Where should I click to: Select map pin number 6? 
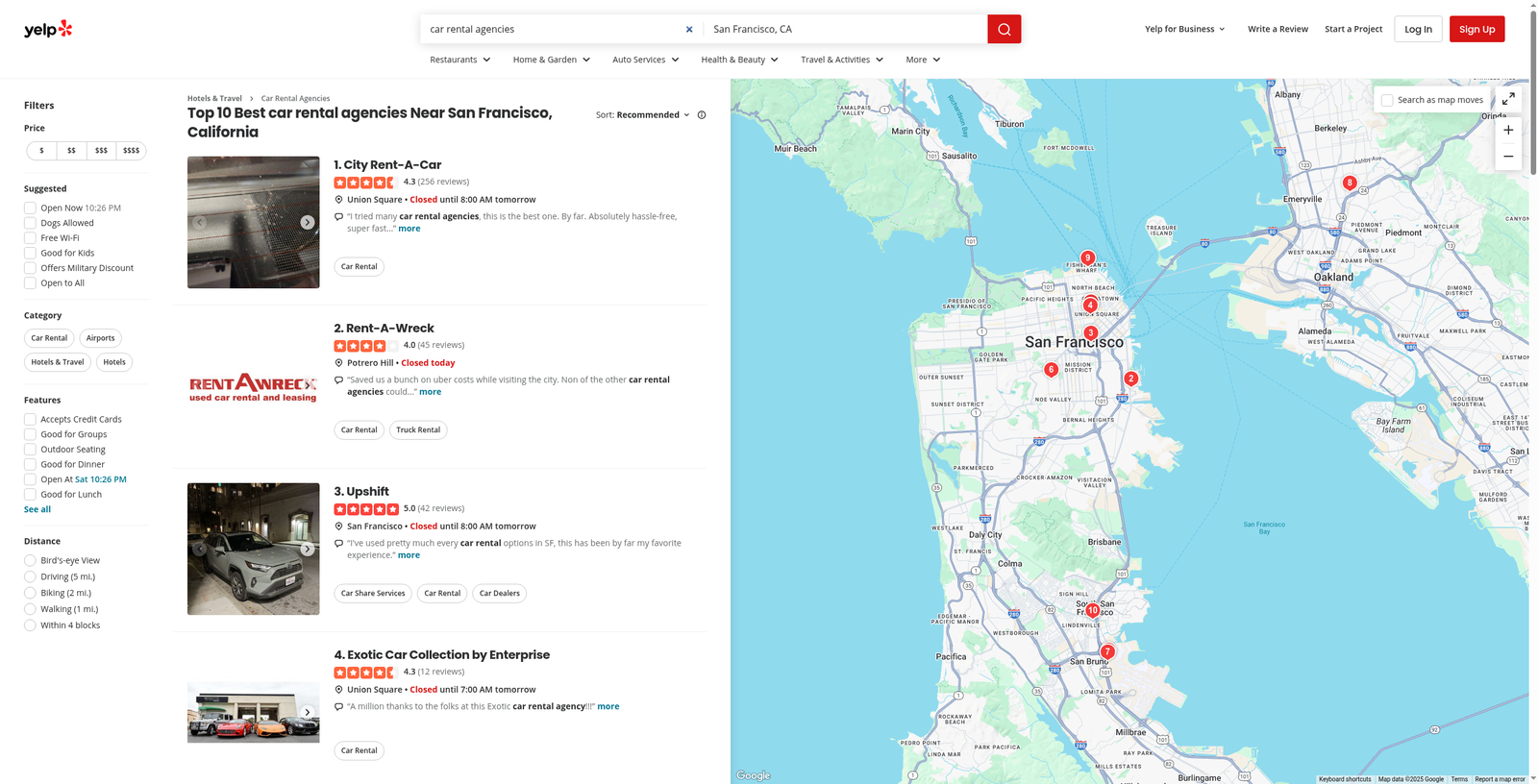point(1051,369)
